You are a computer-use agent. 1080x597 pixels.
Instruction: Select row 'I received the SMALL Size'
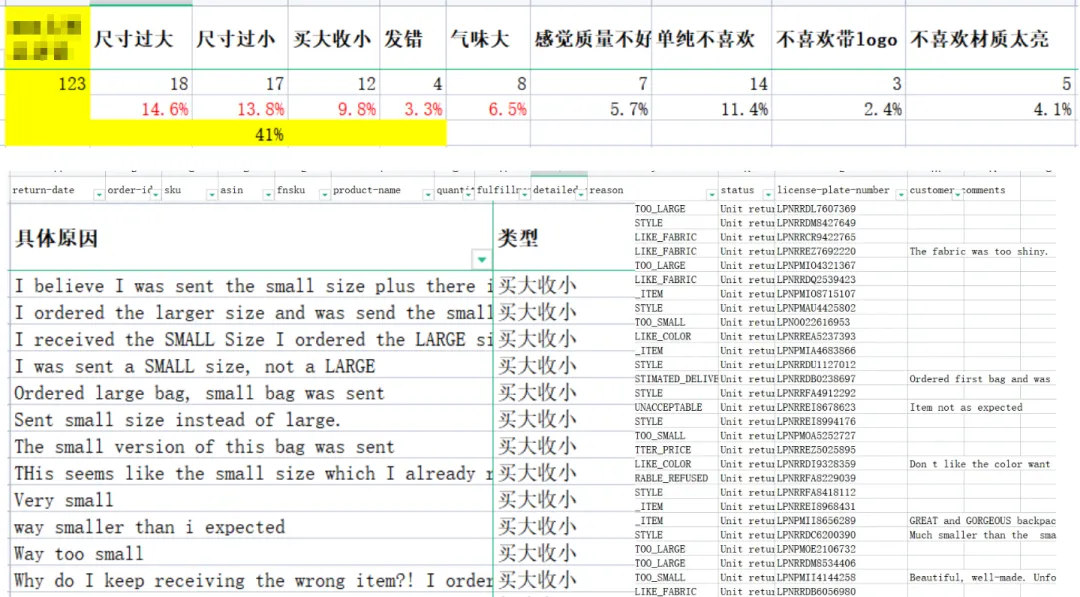point(251,339)
